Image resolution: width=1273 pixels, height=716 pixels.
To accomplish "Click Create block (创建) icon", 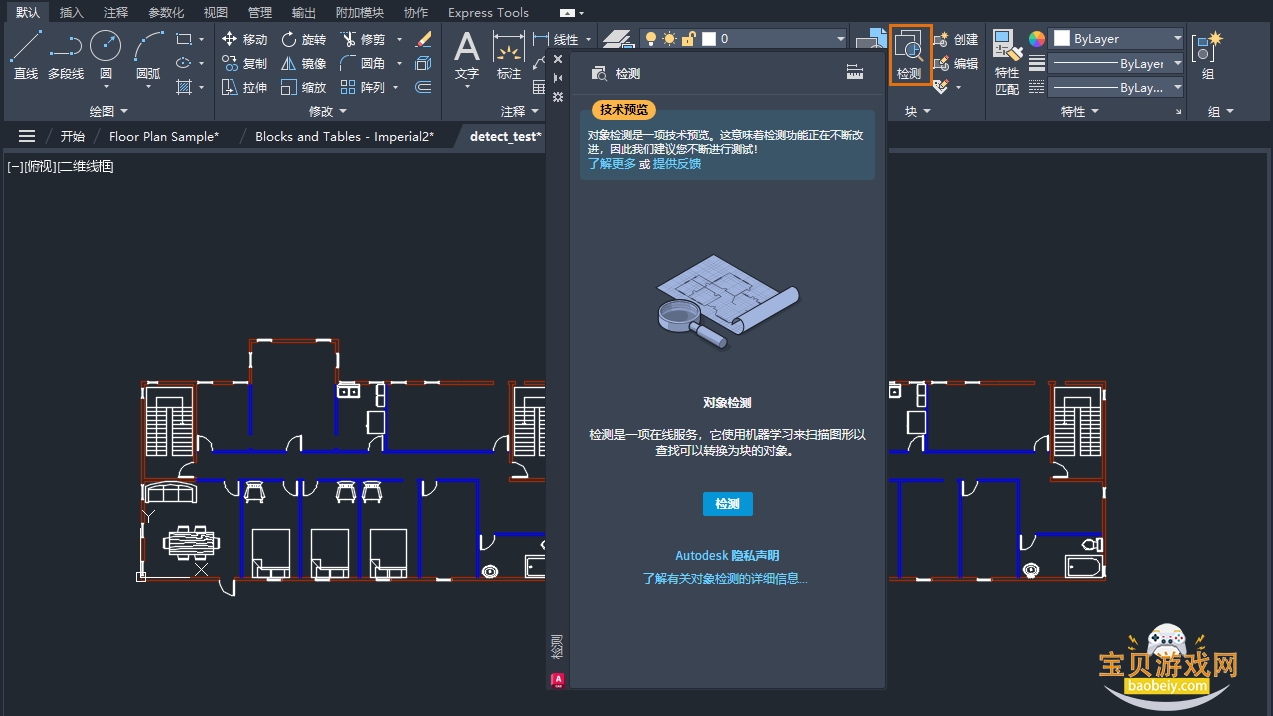I will [x=956, y=39].
